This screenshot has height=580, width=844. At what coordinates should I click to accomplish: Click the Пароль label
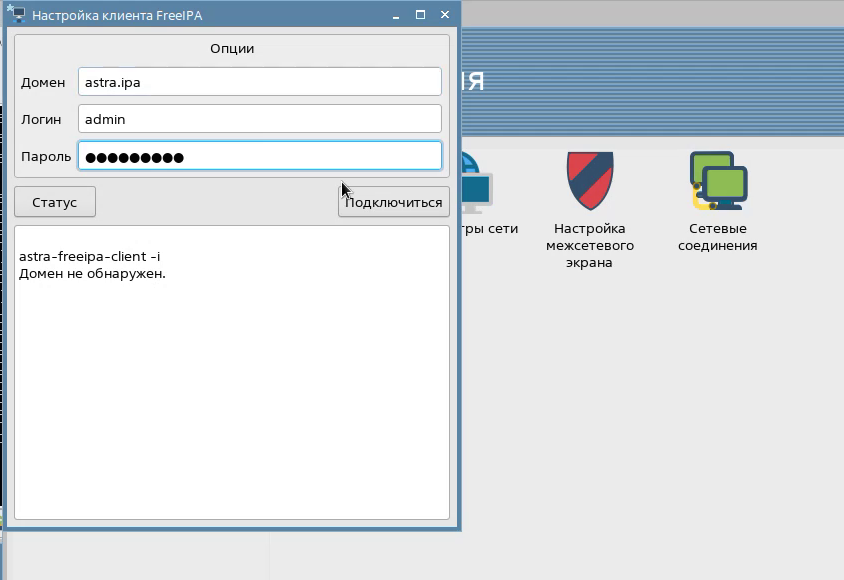tap(46, 157)
